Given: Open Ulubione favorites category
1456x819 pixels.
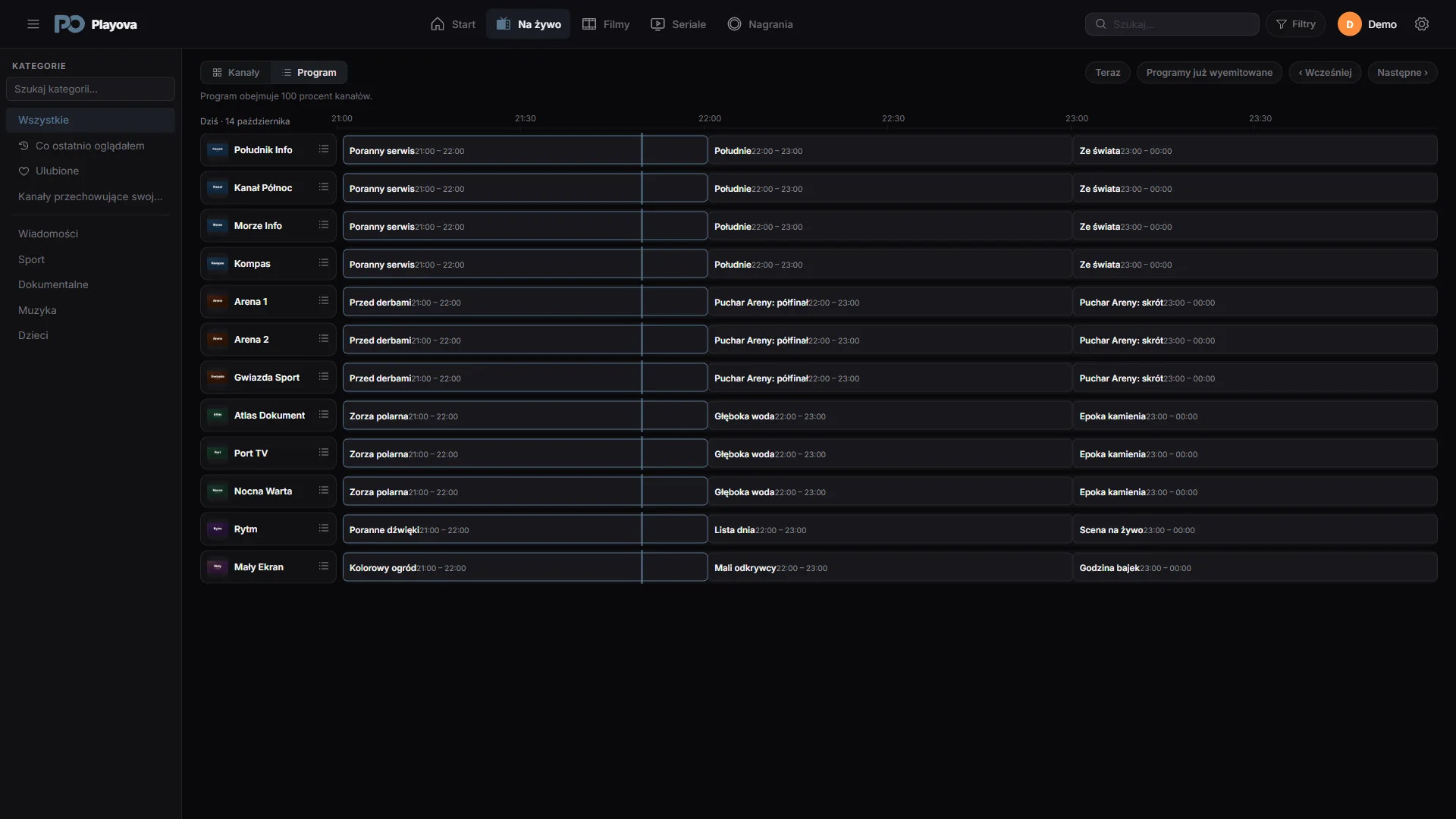Looking at the screenshot, I should click(x=90, y=171).
